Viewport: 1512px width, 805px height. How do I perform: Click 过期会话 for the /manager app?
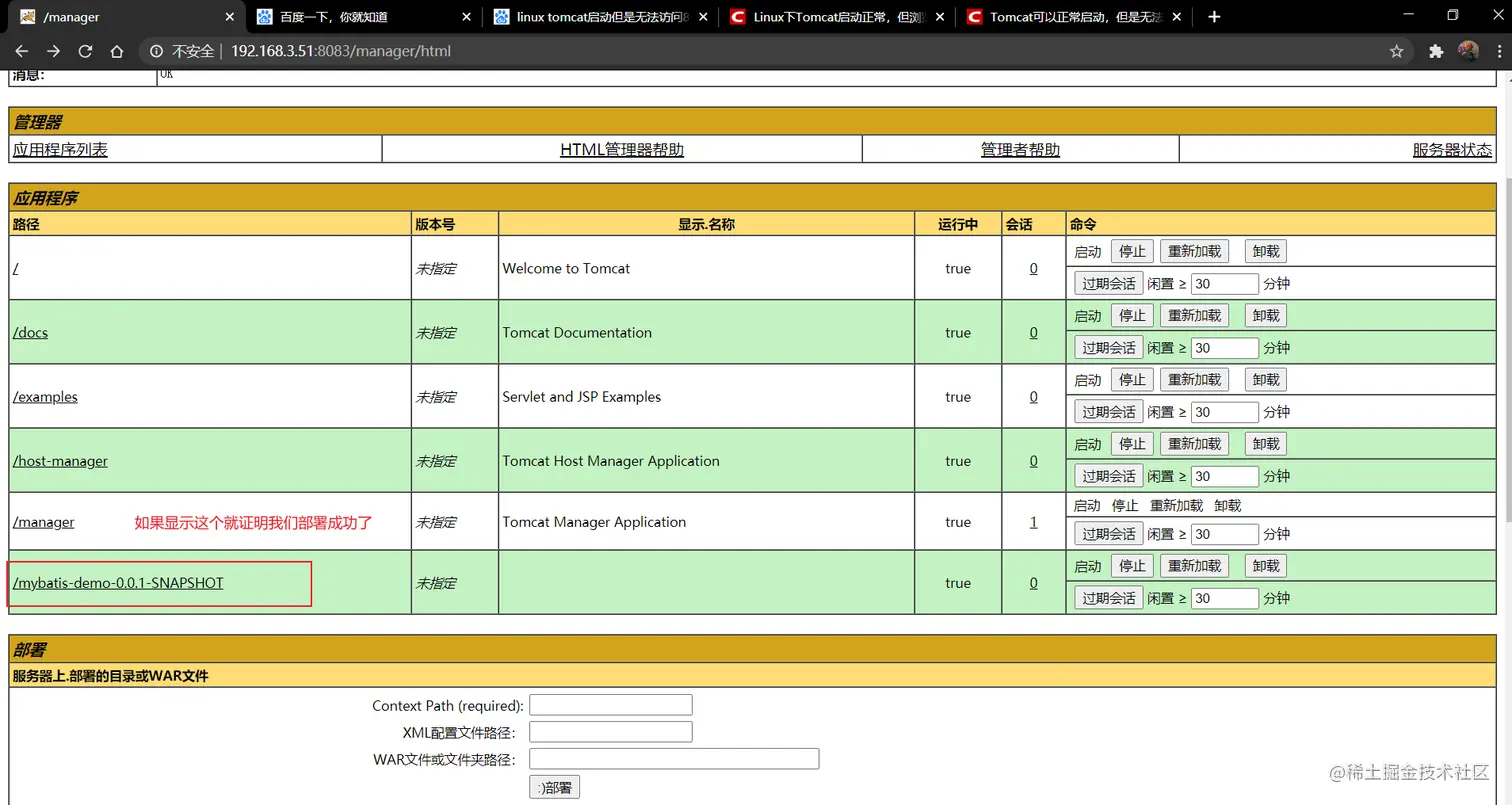[x=1109, y=533]
